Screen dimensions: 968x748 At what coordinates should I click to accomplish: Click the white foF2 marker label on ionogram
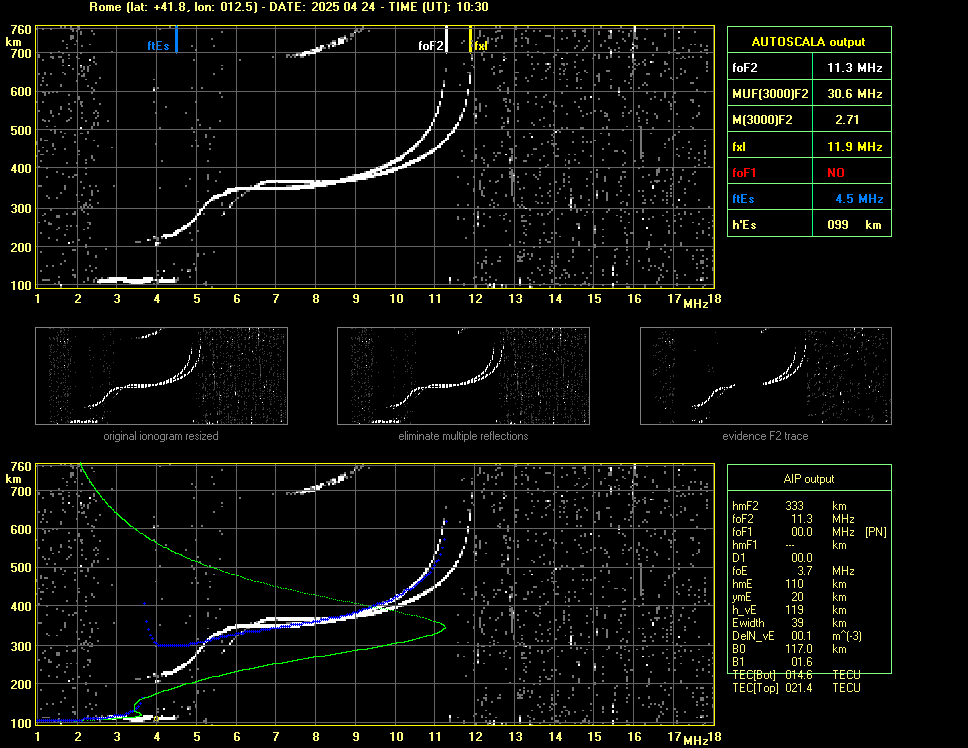click(x=430, y=46)
